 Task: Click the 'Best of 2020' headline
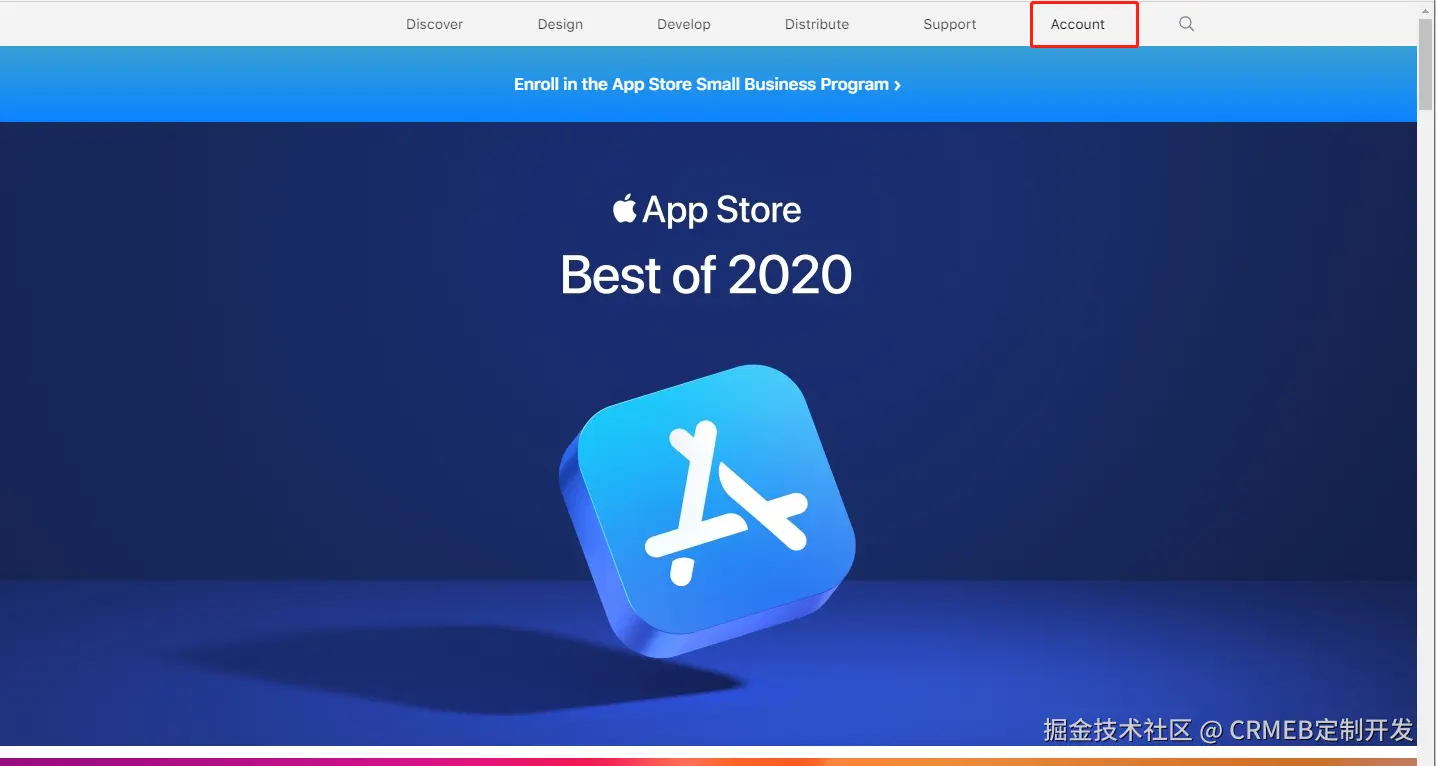706,275
